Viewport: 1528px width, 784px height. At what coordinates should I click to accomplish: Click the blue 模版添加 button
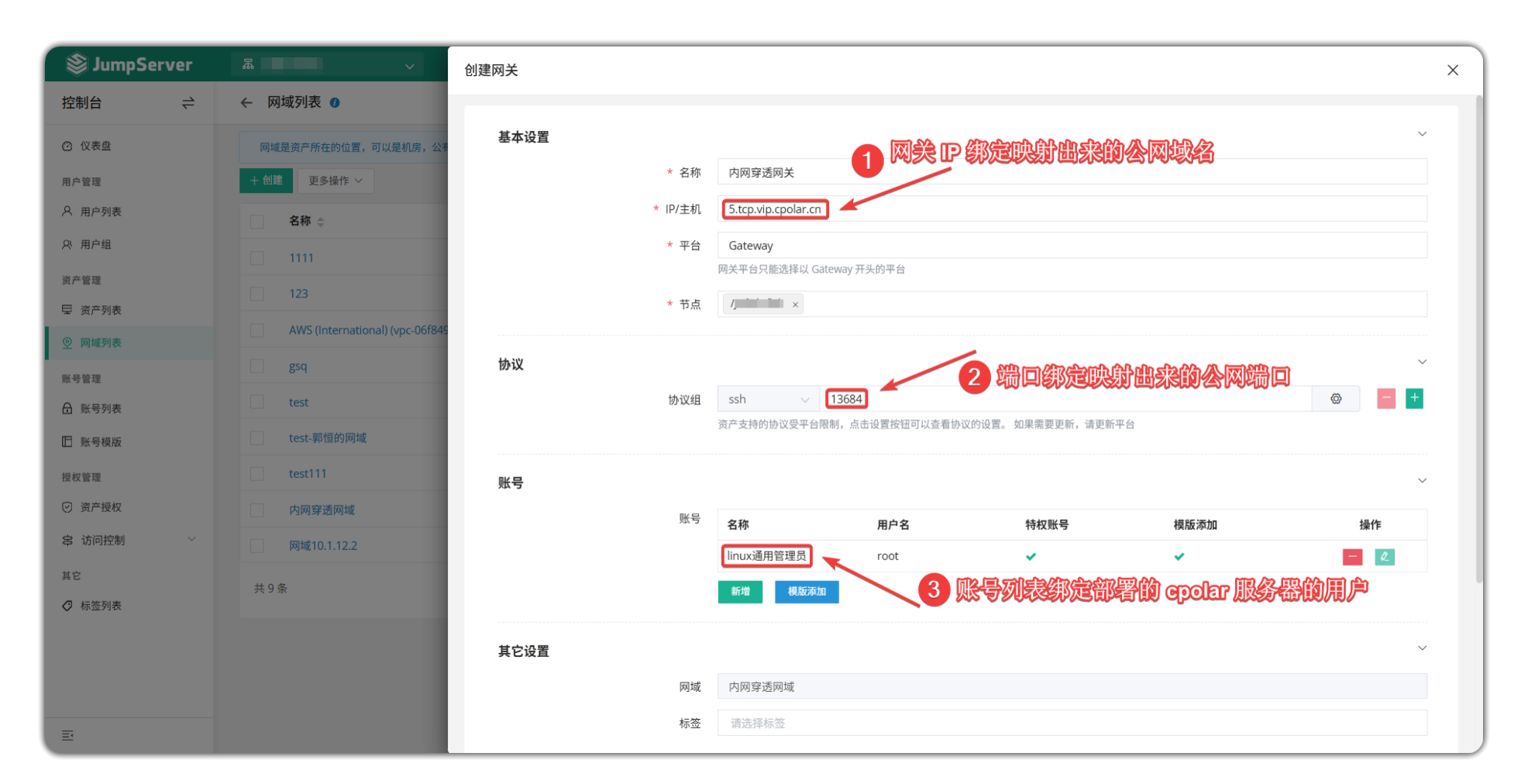[x=807, y=592]
